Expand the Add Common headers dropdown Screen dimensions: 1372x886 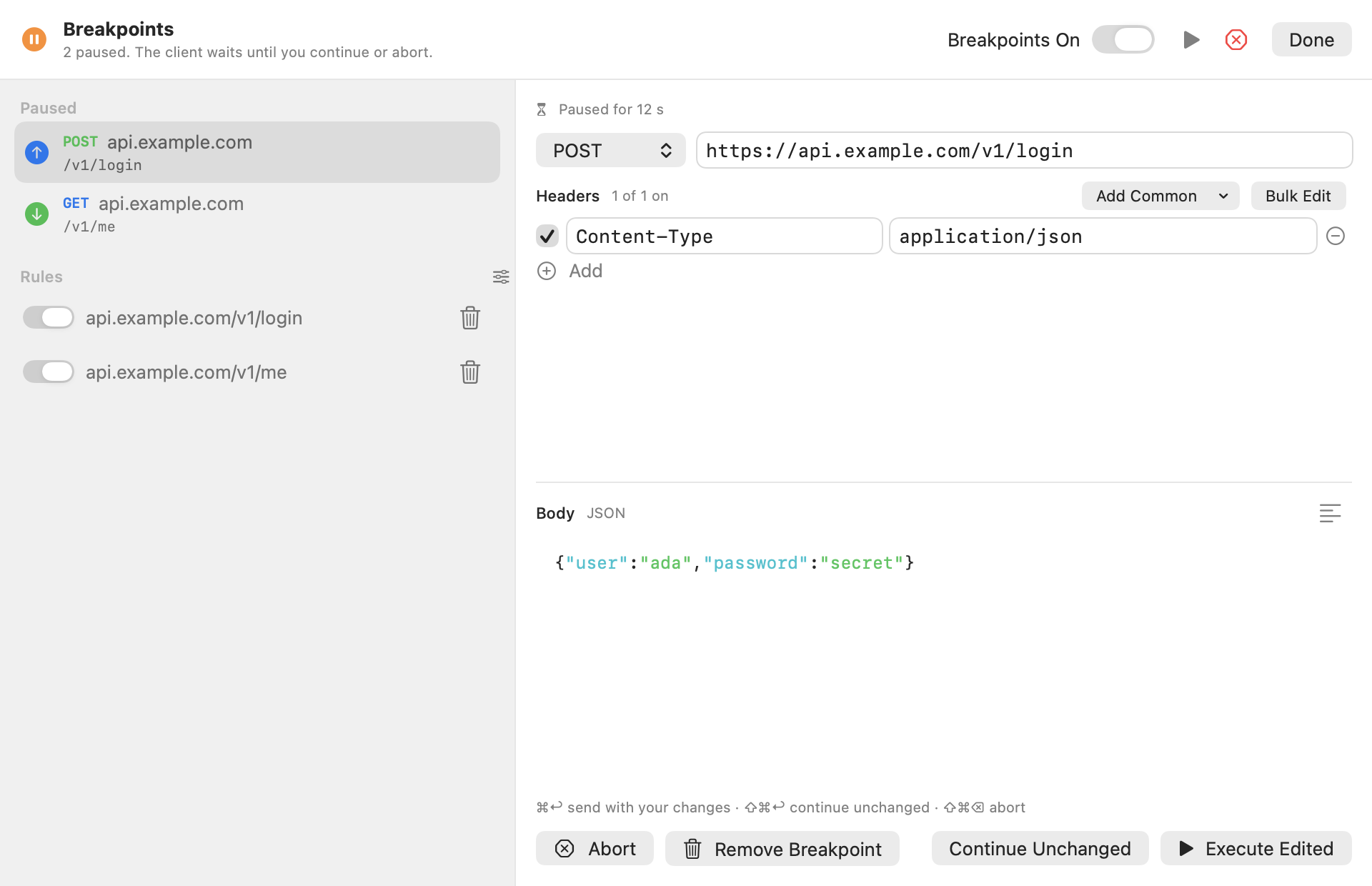click(x=1160, y=196)
